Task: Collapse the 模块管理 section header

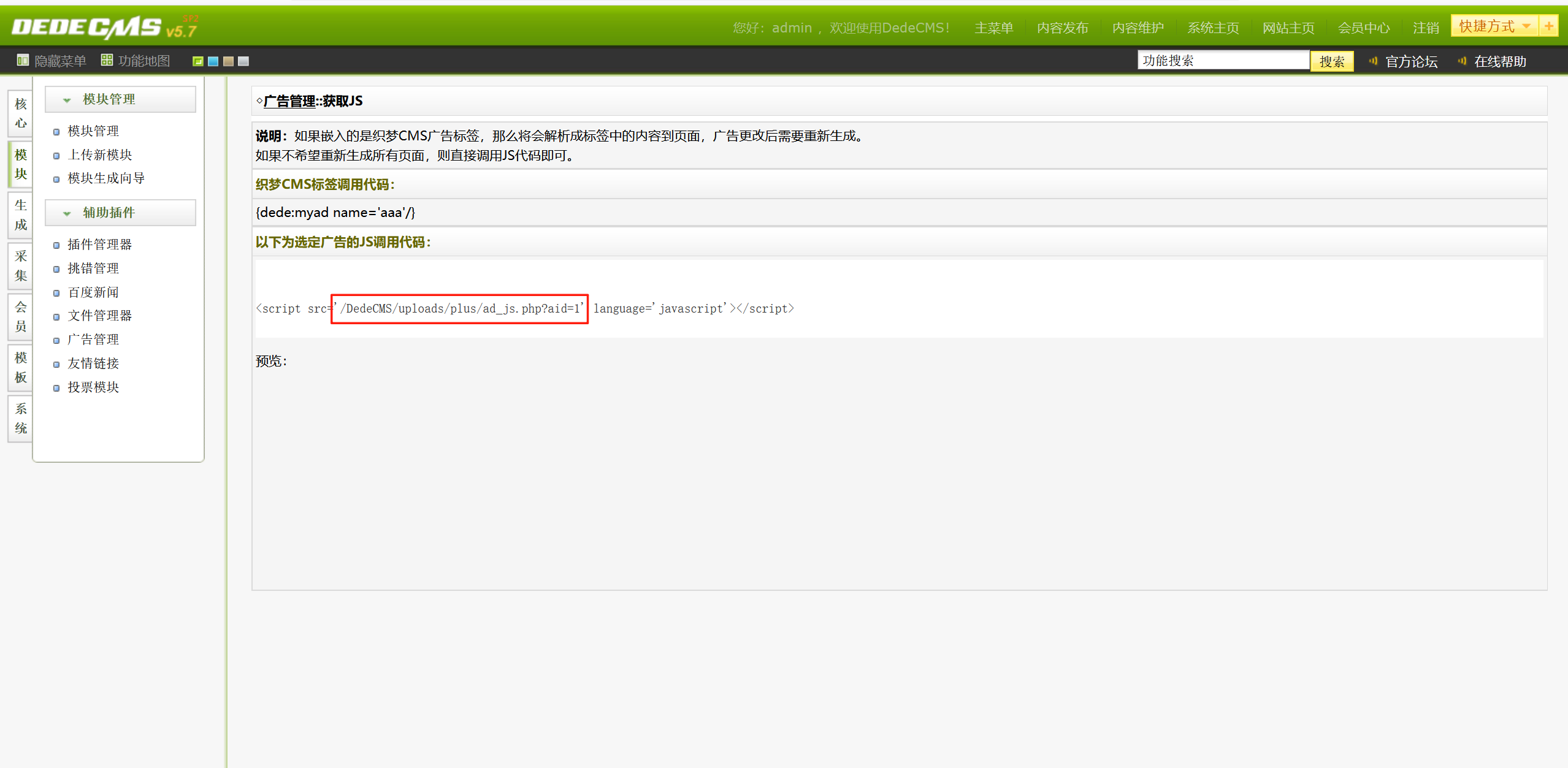Action: (x=120, y=99)
